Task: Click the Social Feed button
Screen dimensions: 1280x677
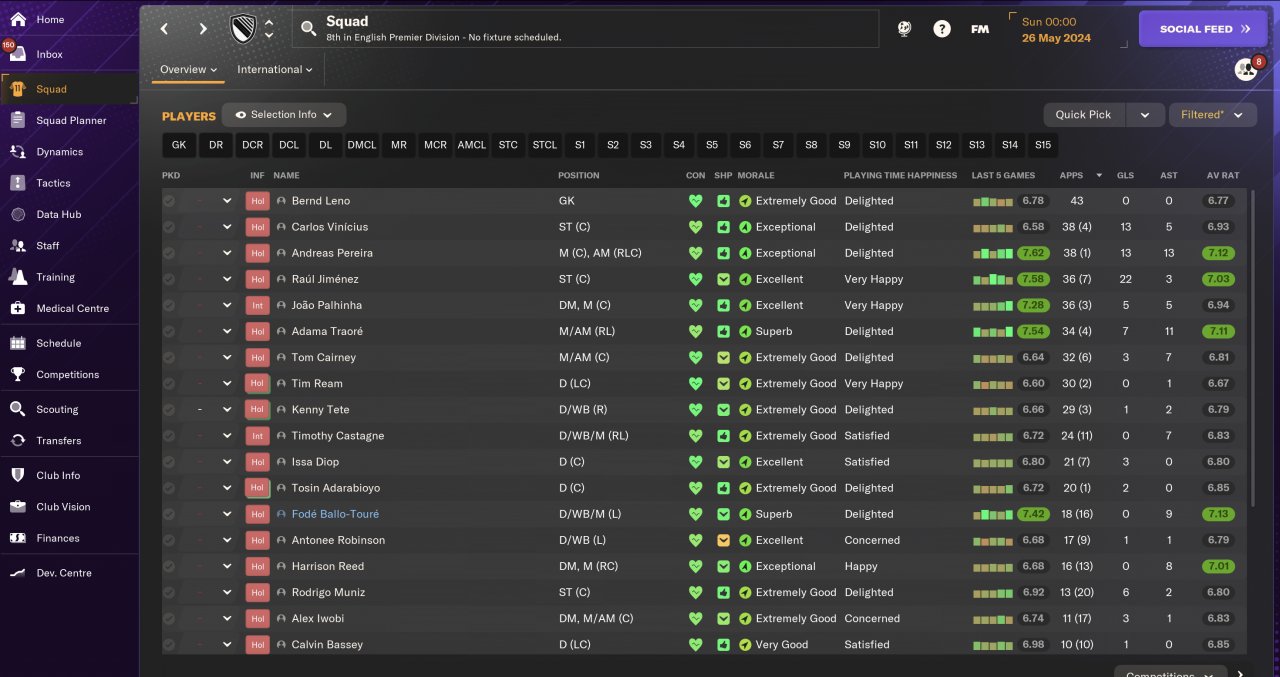Action: coord(1206,29)
